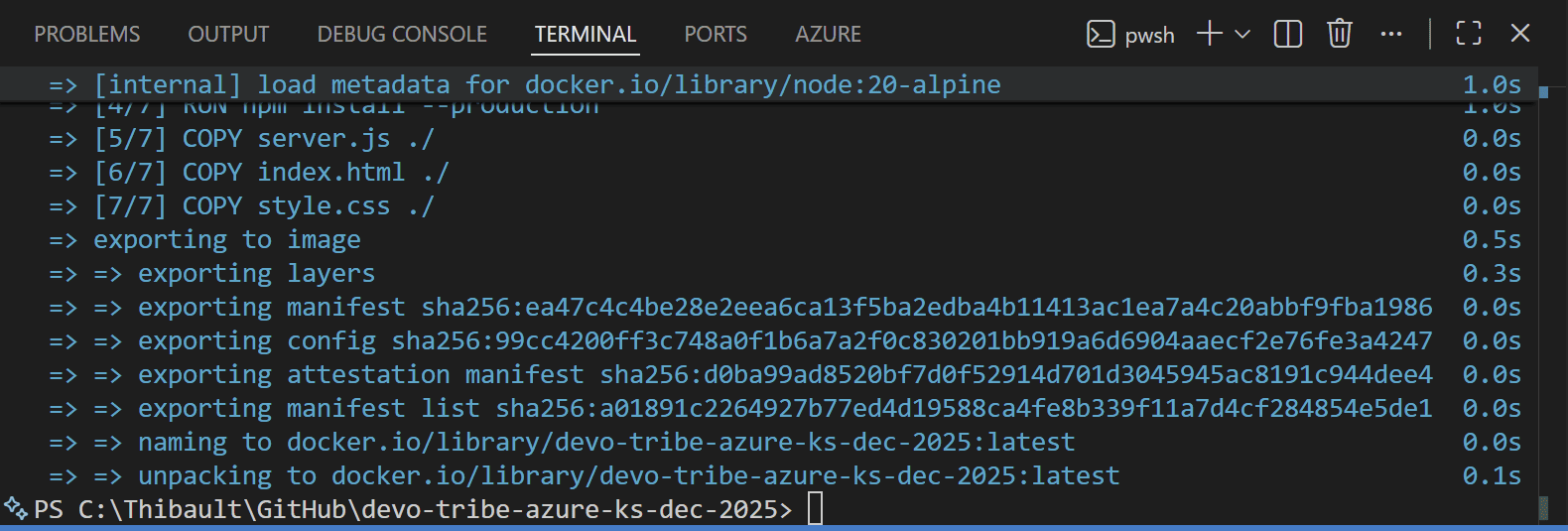Open the AZURE panel tab

tap(828, 35)
